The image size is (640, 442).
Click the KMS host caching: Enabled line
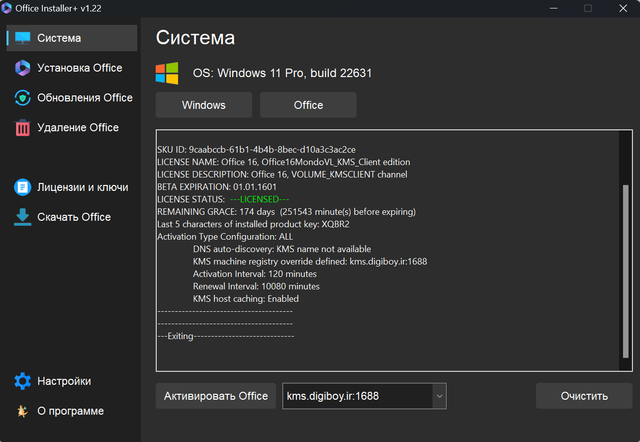(246, 299)
